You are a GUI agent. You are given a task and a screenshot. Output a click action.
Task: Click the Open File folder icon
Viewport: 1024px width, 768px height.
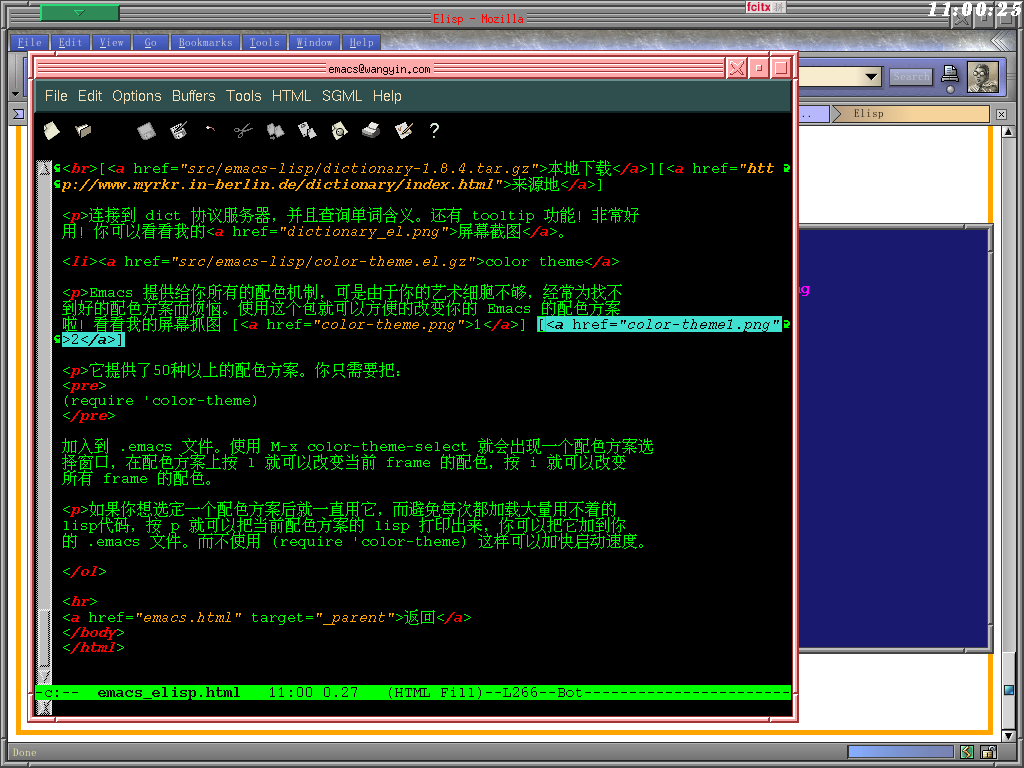pos(83,130)
